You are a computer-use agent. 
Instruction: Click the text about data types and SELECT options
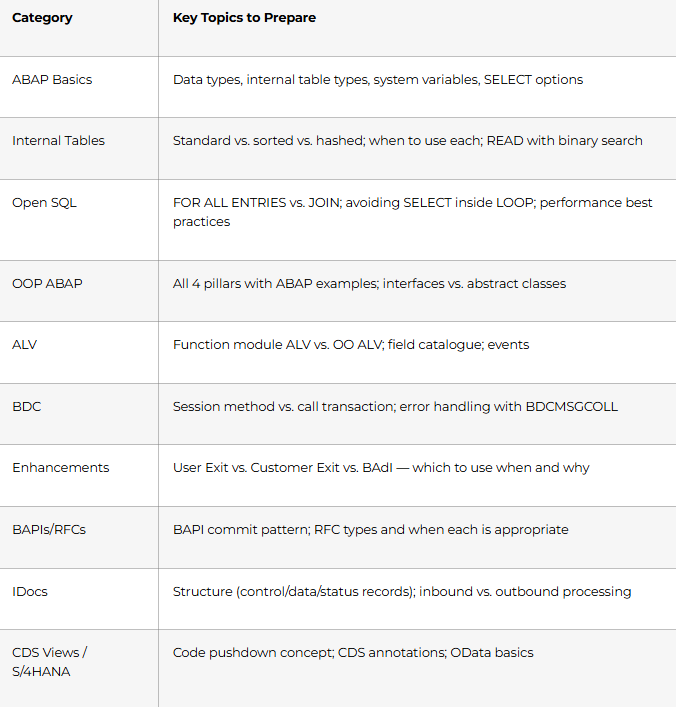coord(378,80)
